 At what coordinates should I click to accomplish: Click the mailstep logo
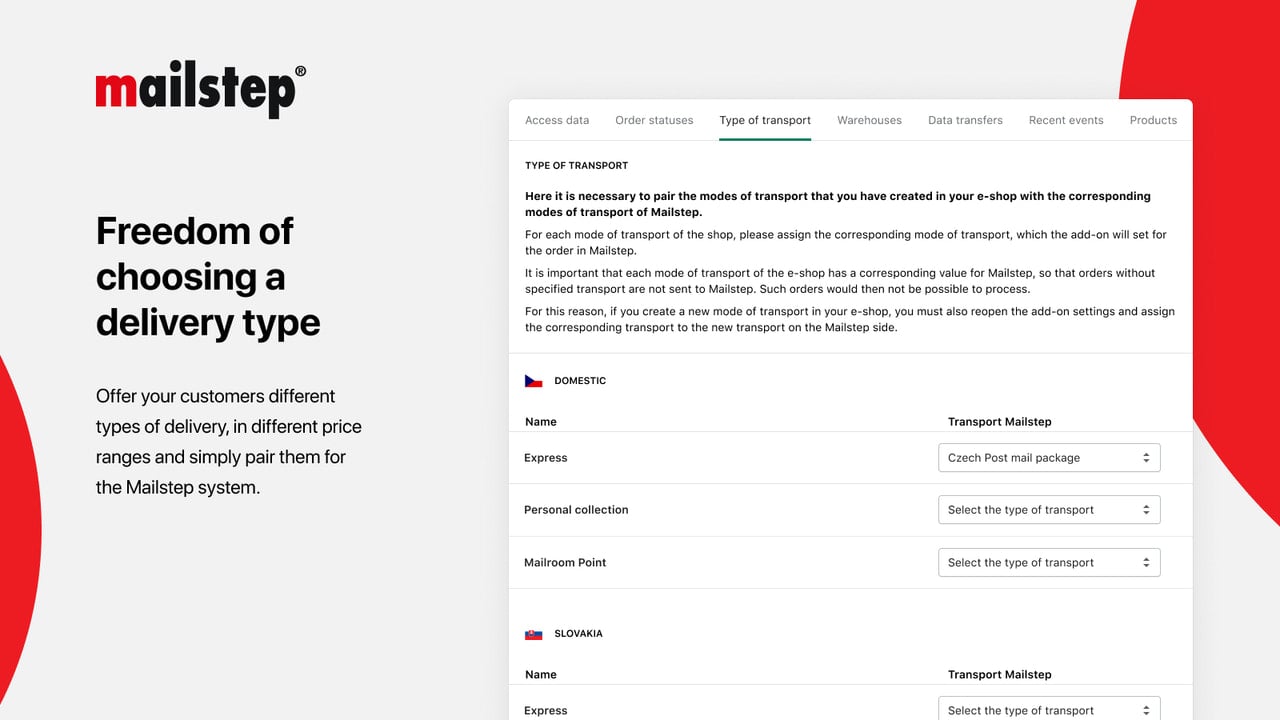(x=201, y=91)
